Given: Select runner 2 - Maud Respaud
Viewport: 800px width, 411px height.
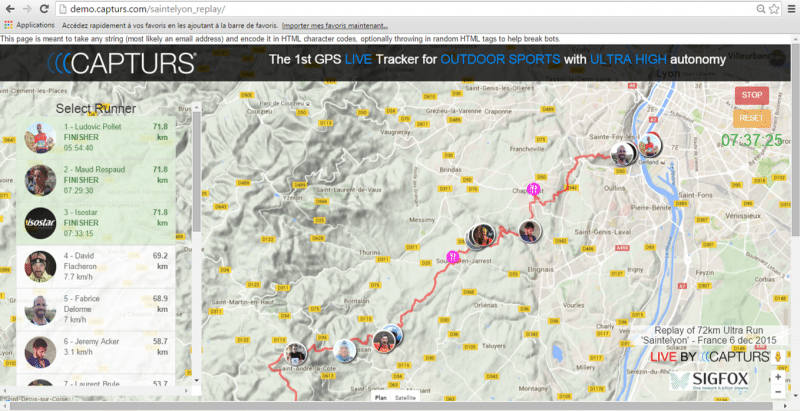Looking at the screenshot, I should [96, 181].
